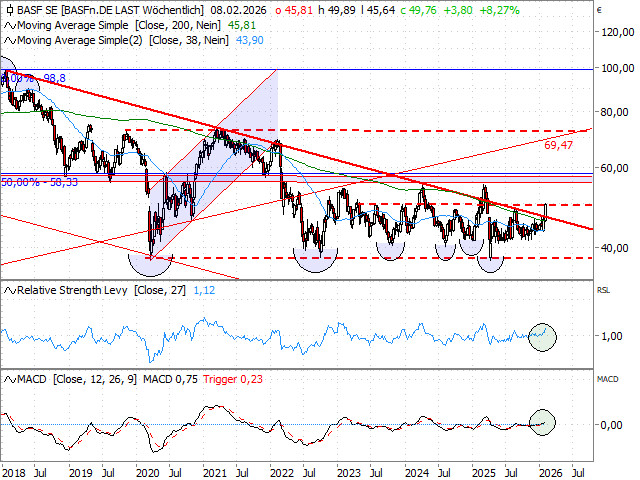Click the percent change +8,27%
The height and width of the screenshot is (480, 640).
(499, 10)
